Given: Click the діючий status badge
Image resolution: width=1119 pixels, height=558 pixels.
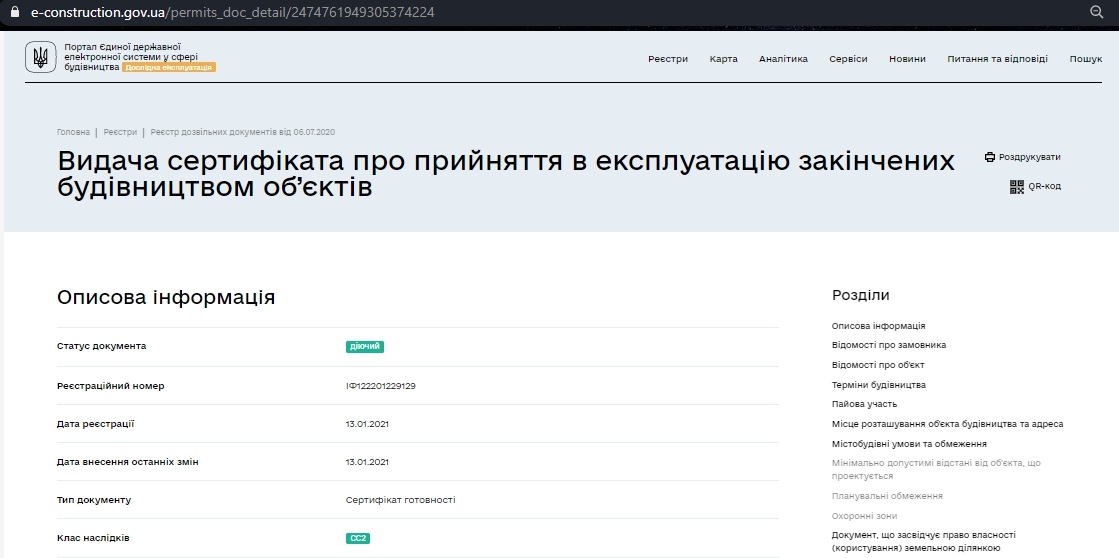Looking at the screenshot, I should click(x=365, y=347).
